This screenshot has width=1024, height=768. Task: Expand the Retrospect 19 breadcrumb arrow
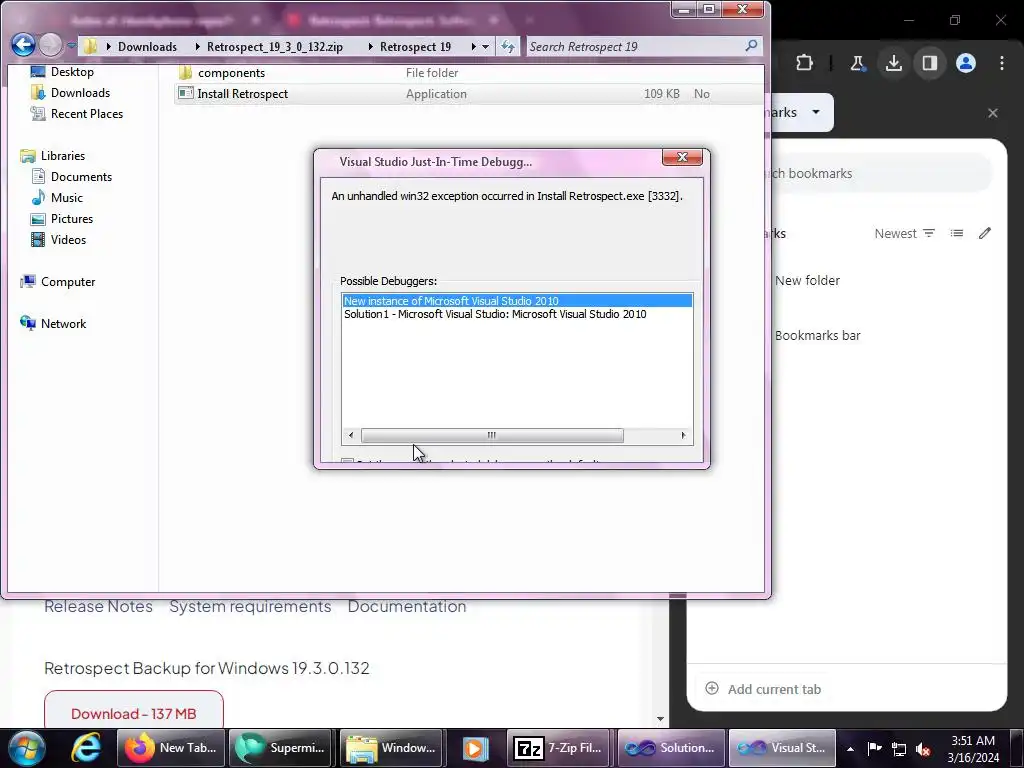point(473,46)
